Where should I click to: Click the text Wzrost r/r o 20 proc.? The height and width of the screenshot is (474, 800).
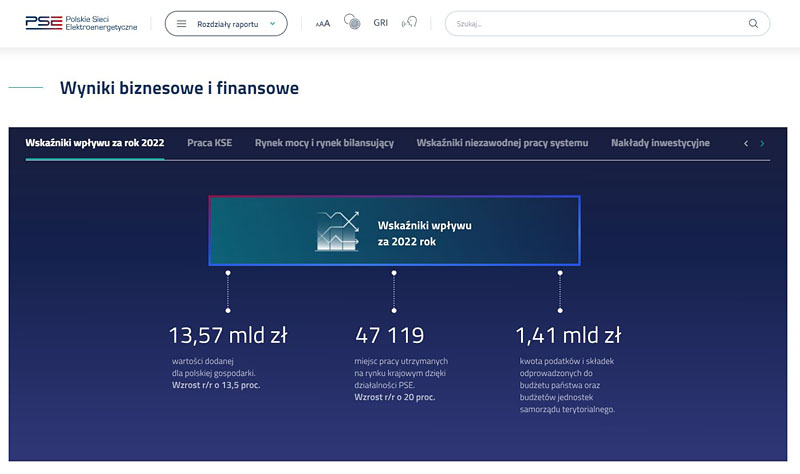(x=395, y=397)
